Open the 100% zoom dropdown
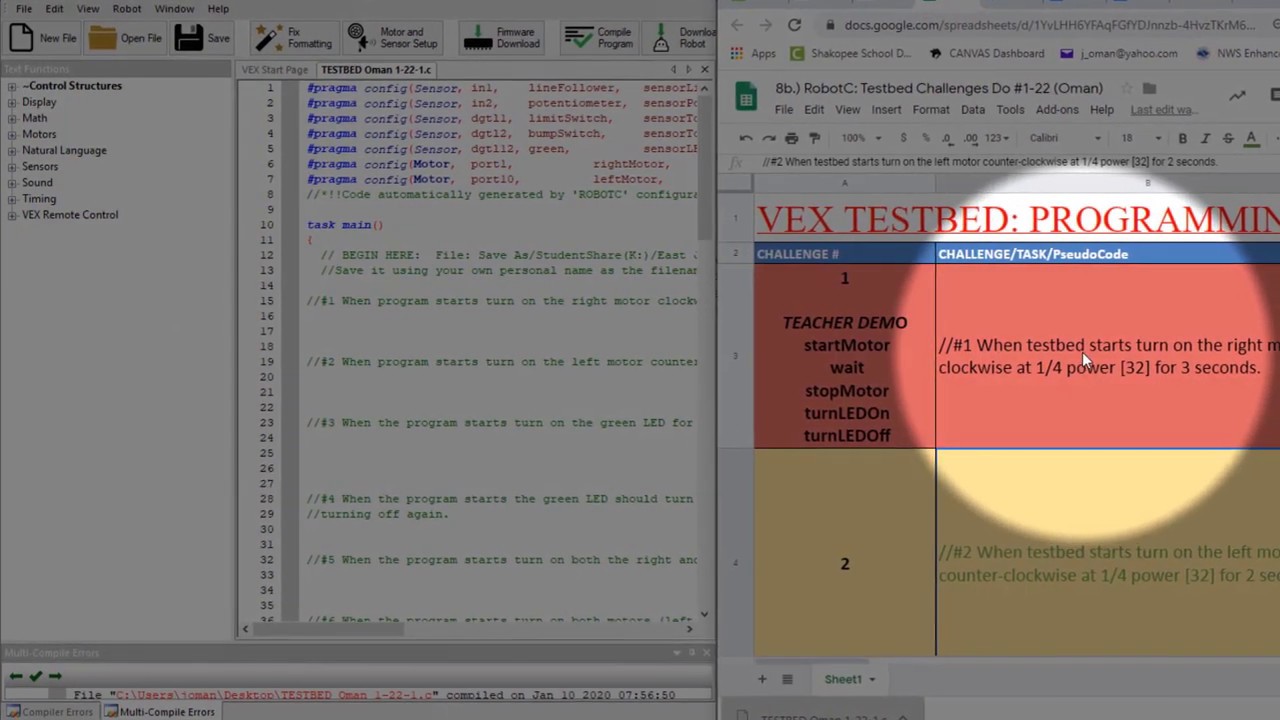Image resolution: width=1280 pixels, height=720 pixels. [x=859, y=138]
